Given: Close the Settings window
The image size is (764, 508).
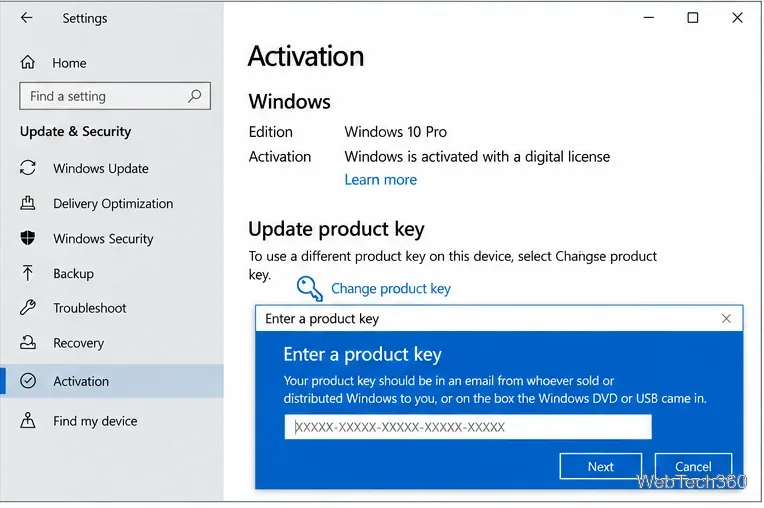Looking at the screenshot, I should tap(737, 18).
